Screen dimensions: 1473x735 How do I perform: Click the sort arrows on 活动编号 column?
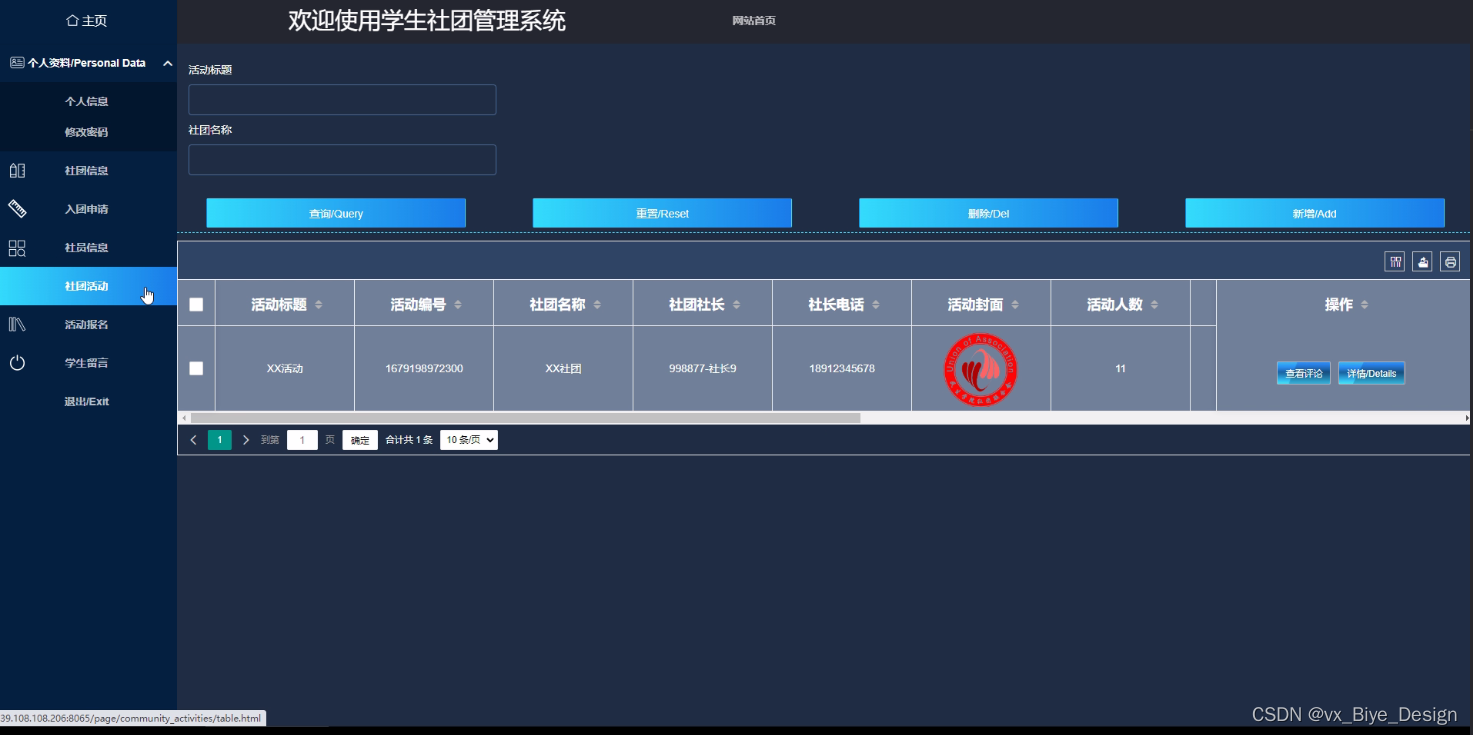pyautogui.click(x=458, y=305)
